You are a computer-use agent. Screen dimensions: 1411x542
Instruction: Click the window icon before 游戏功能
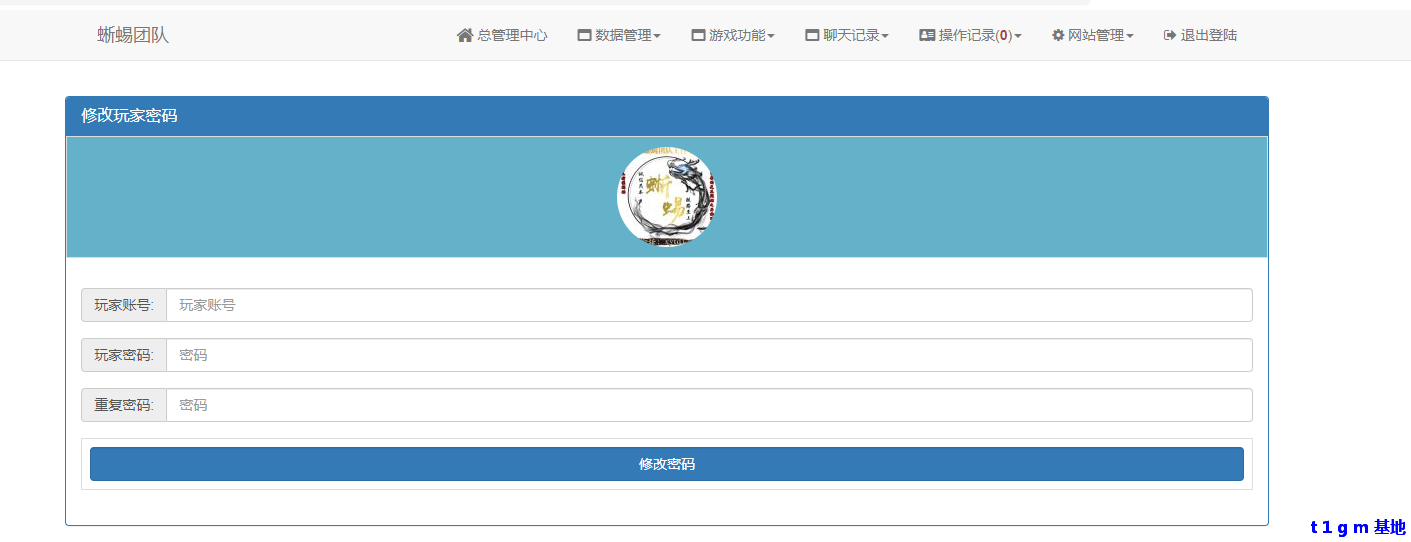(699, 35)
